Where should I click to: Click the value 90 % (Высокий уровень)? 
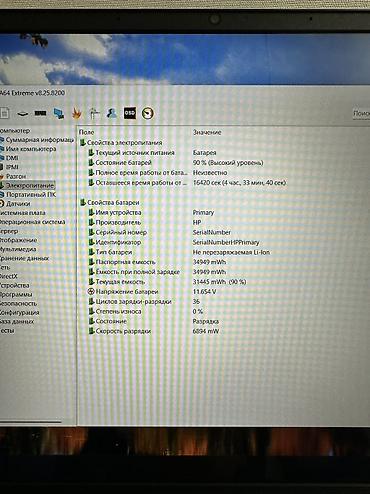coord(228,163)
